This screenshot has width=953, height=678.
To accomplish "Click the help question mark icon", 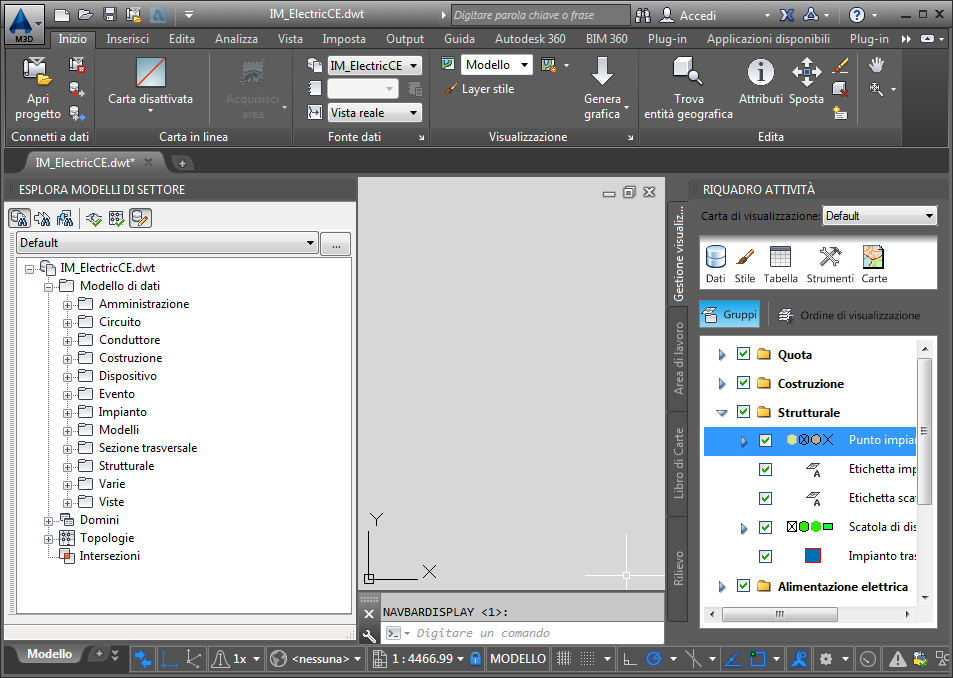I will tap(856, 15).
